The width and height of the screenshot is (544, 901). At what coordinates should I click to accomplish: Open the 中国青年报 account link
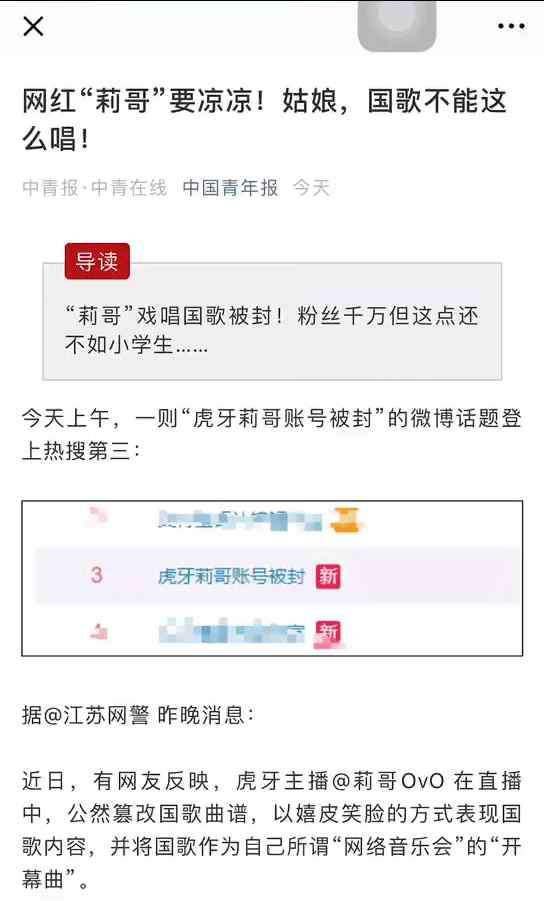point(230,187)
